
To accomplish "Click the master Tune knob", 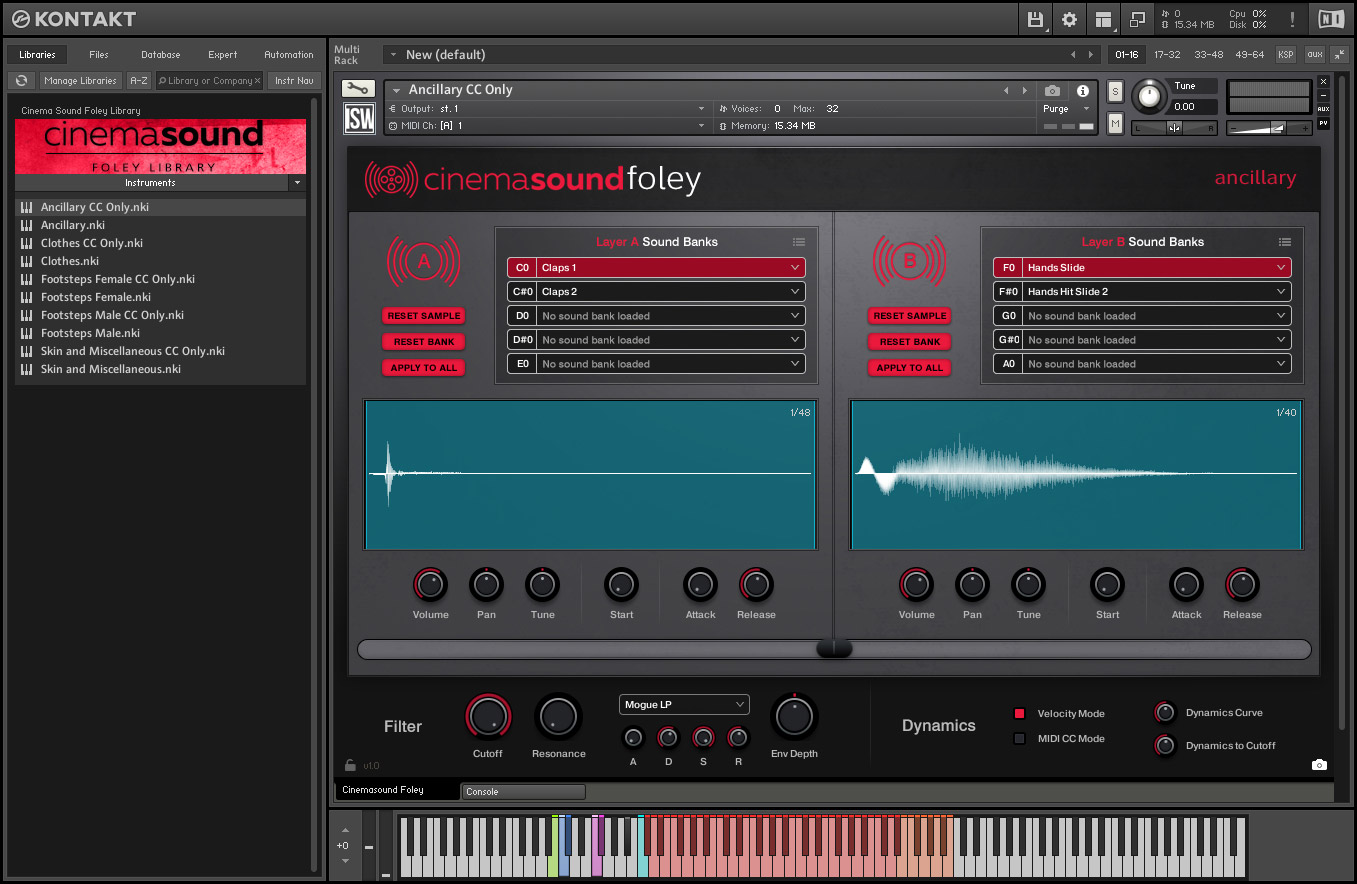I will 1150,96.
